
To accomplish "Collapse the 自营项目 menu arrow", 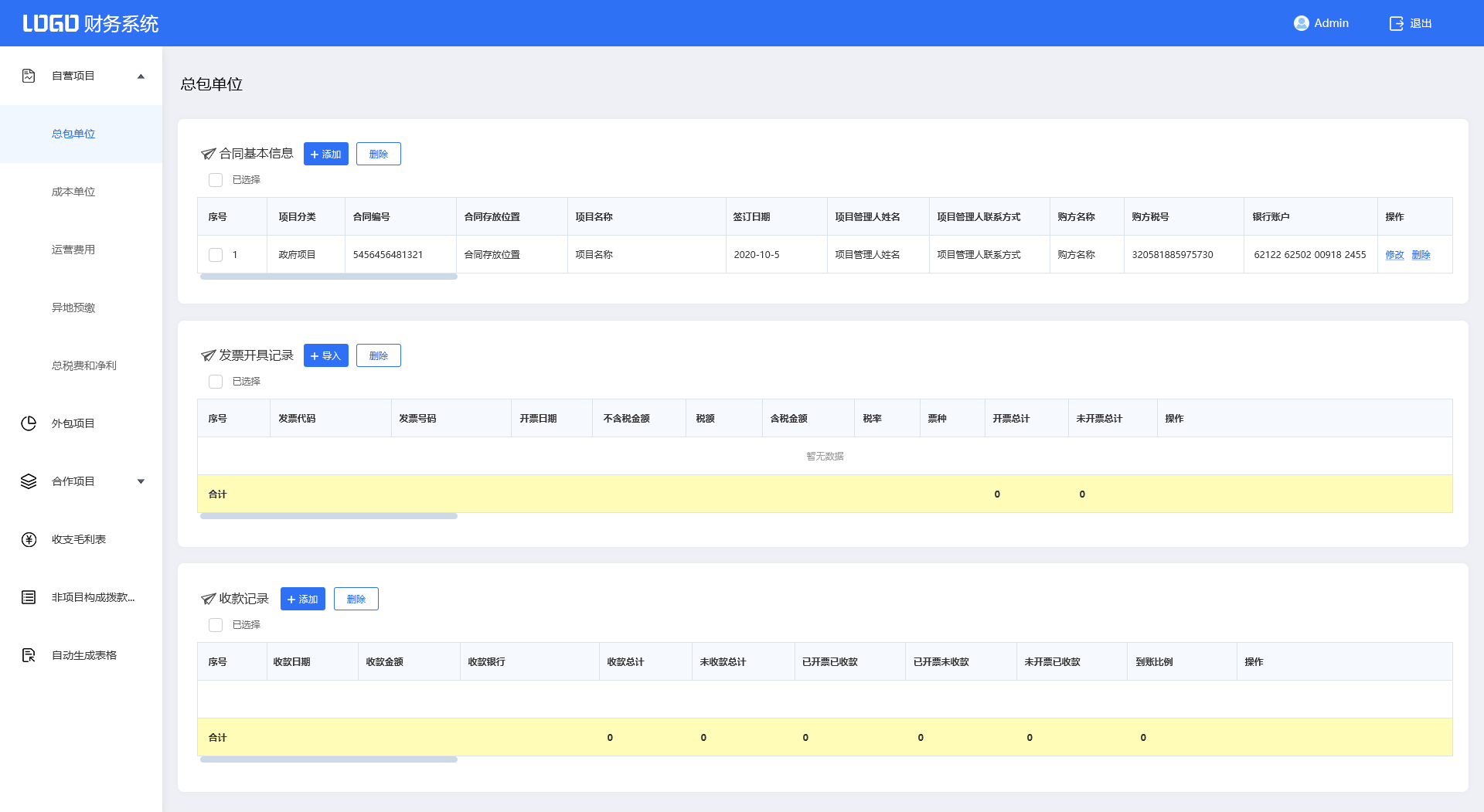I will point(141,76).
